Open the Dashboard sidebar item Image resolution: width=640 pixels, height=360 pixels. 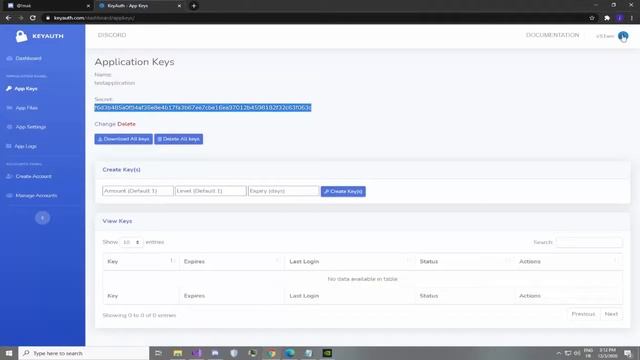[29, 58]
